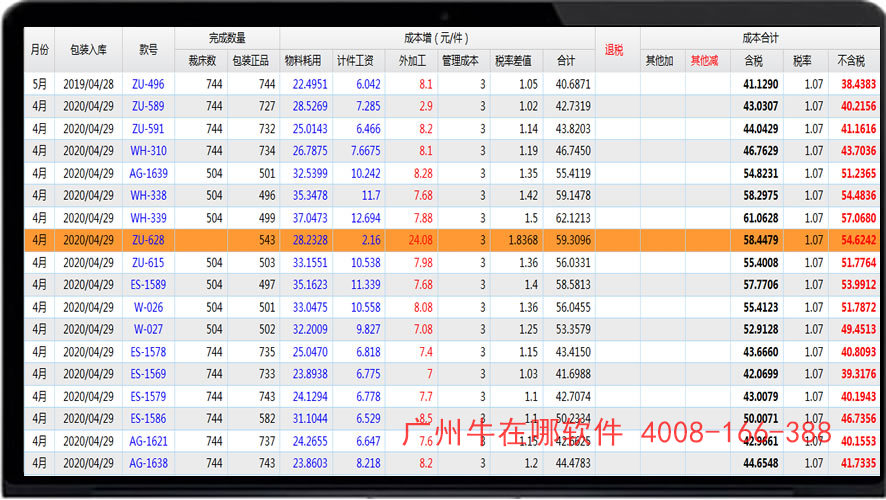
Task: Open style number link ES-1569
Action: pos(148,374)
